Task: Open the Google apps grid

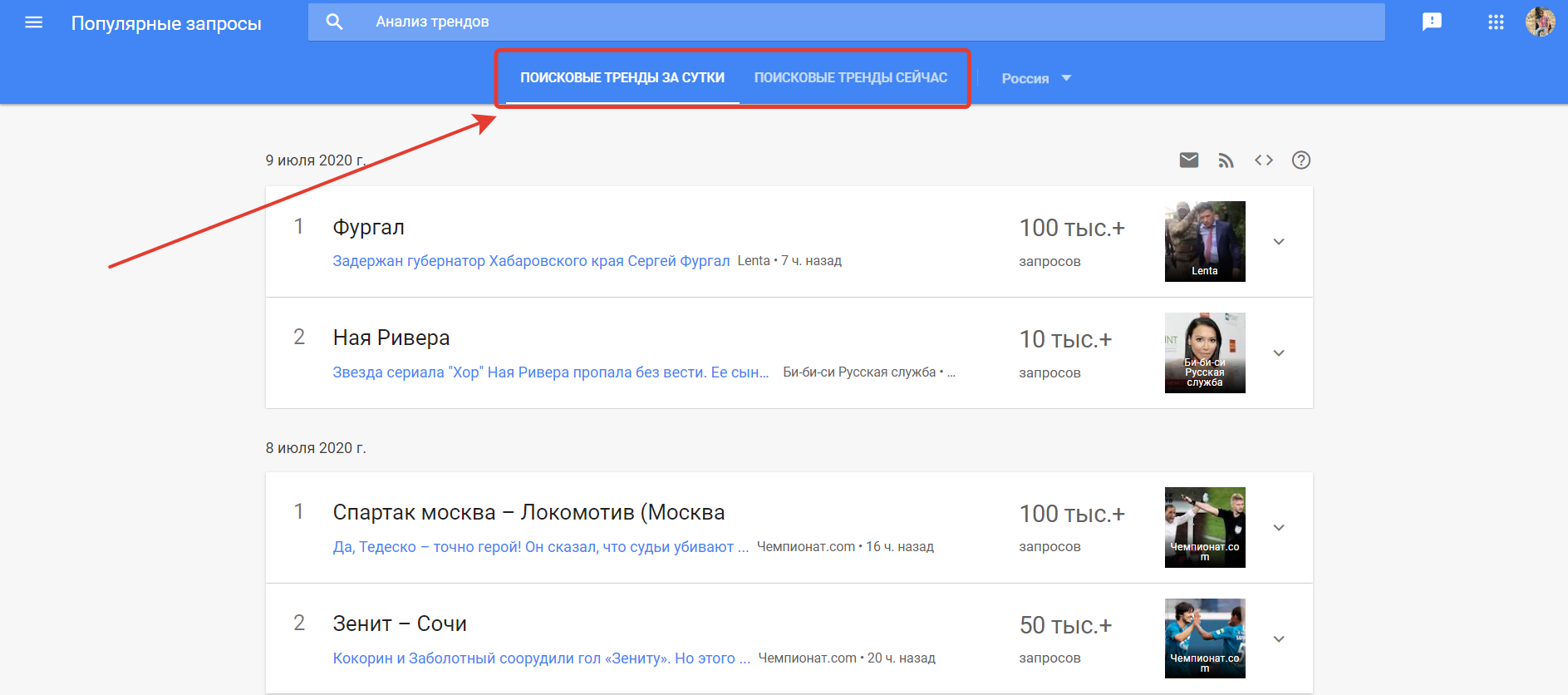Action: (x=1496, y=22)
